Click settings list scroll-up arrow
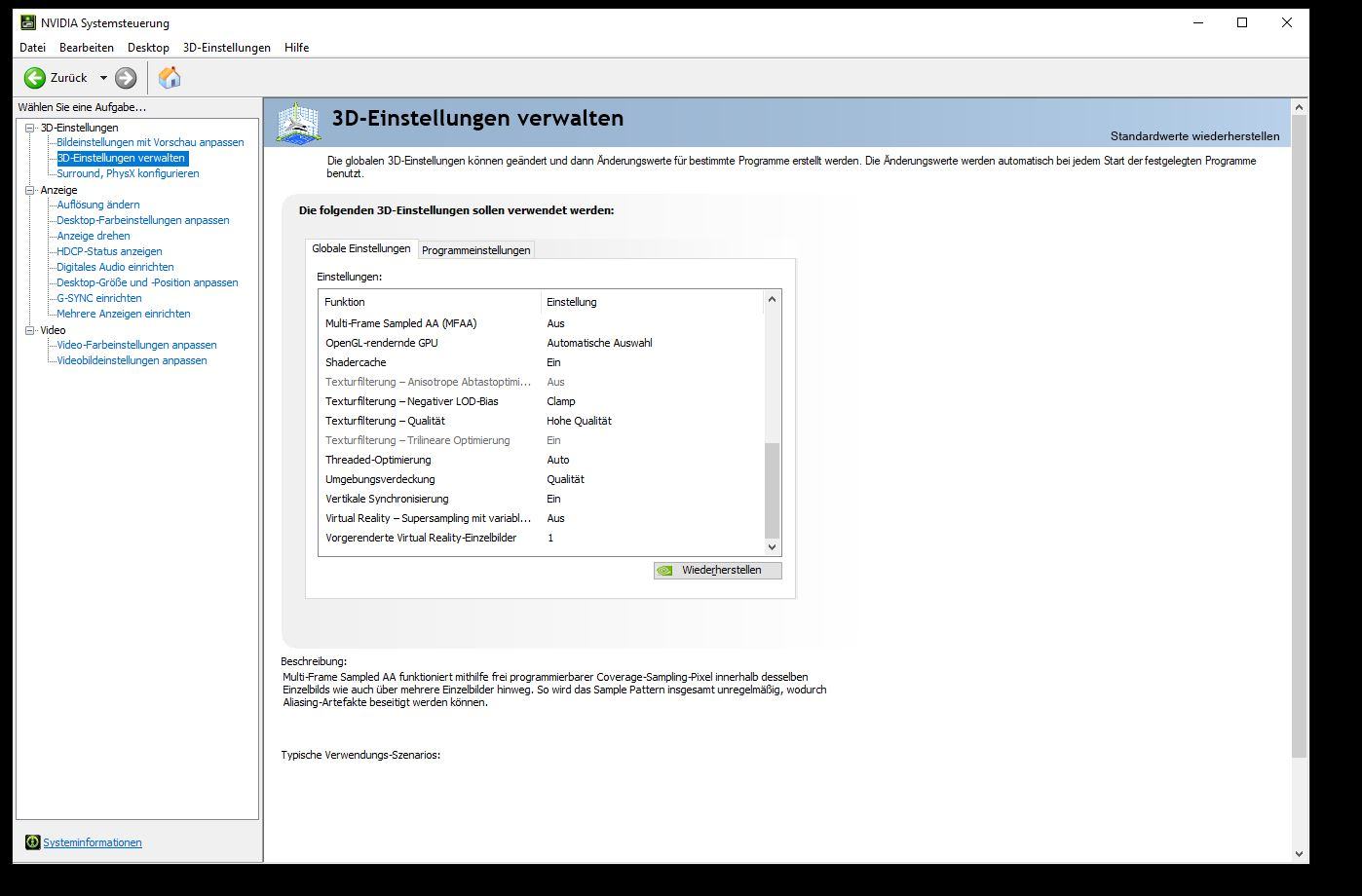This screenshot has height=896, width=1362. [x=773, y=299]
